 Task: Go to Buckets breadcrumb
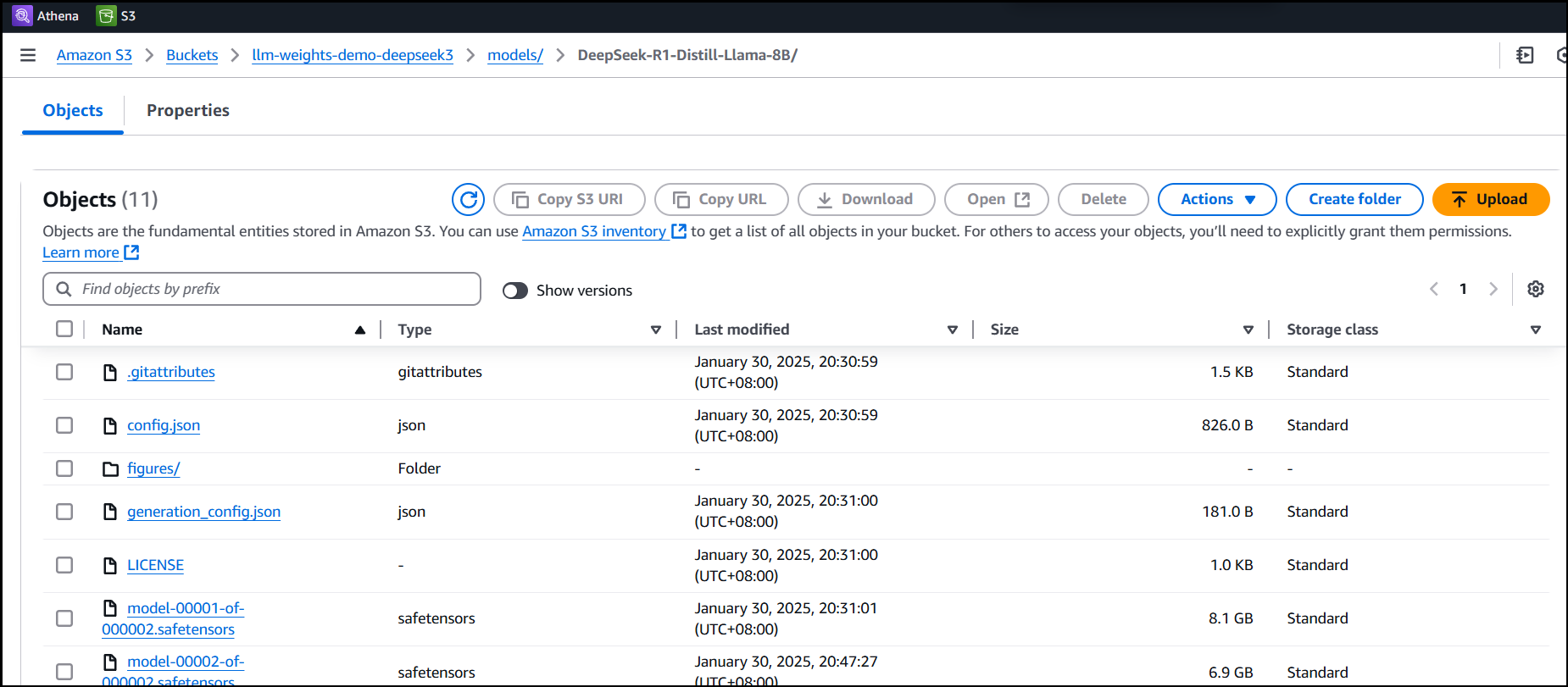pyautogui.click(x=192, y=55)
